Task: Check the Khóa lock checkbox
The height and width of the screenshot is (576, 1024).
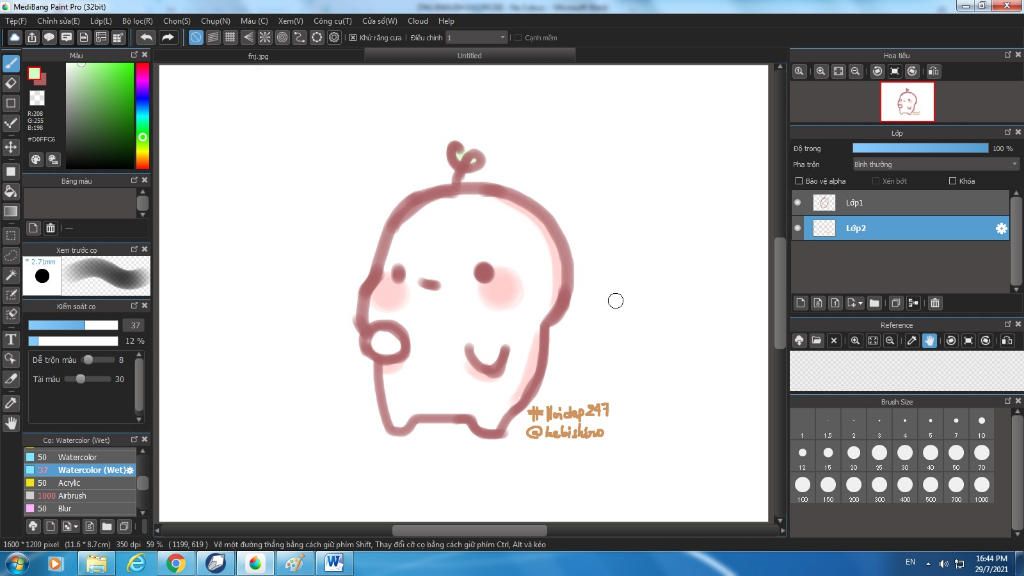Action: click(x=952, y=181)
